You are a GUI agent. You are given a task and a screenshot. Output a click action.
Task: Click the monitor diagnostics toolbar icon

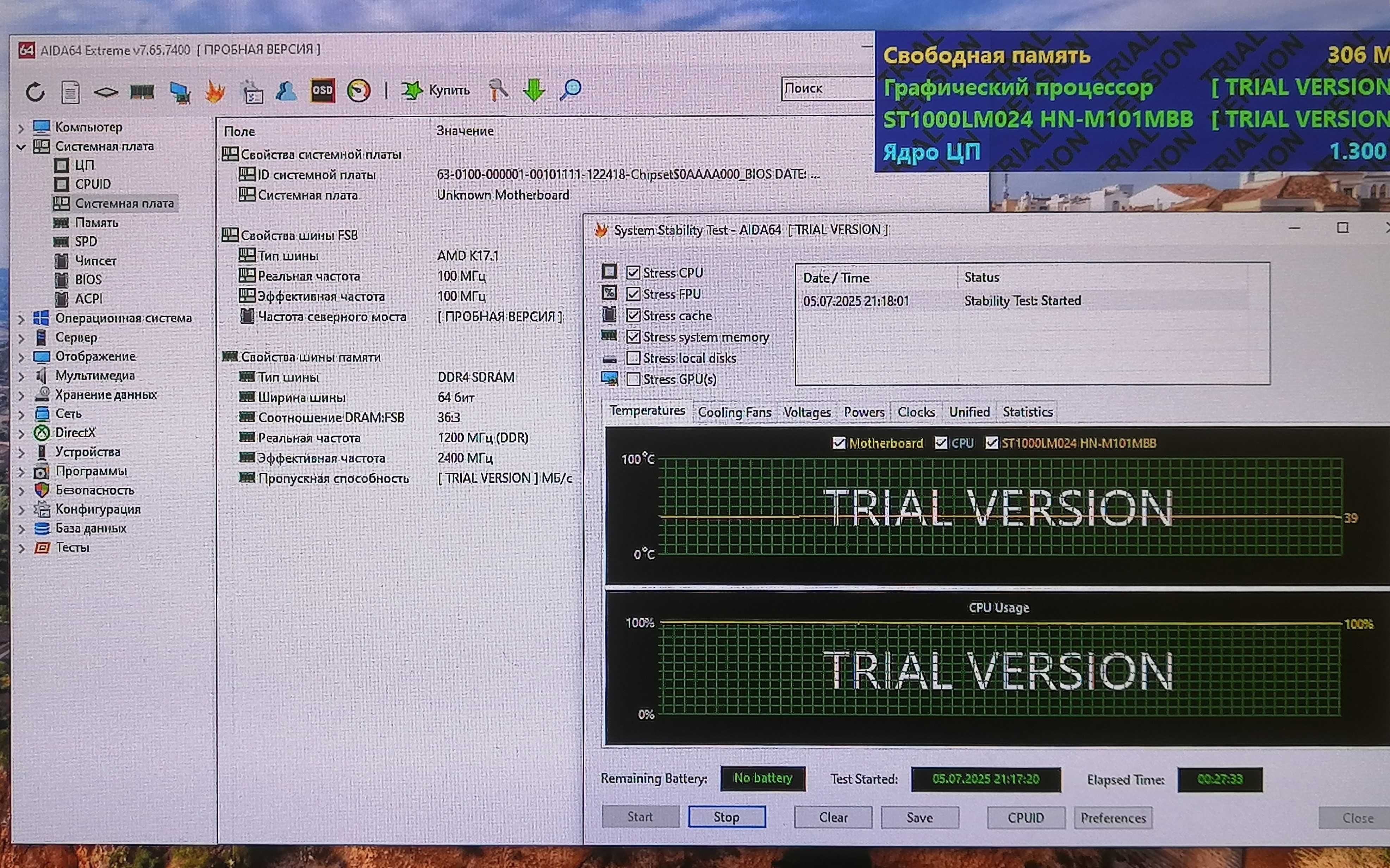coord(252,92)
